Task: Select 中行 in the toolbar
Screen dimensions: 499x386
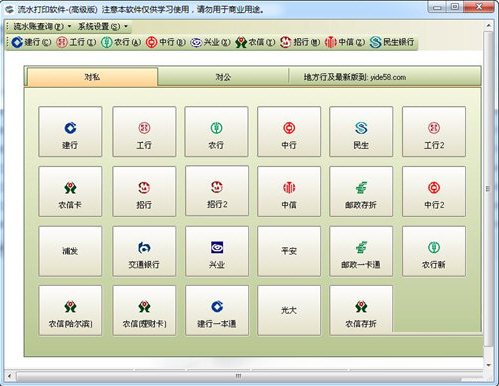Action: click(166, 42)
